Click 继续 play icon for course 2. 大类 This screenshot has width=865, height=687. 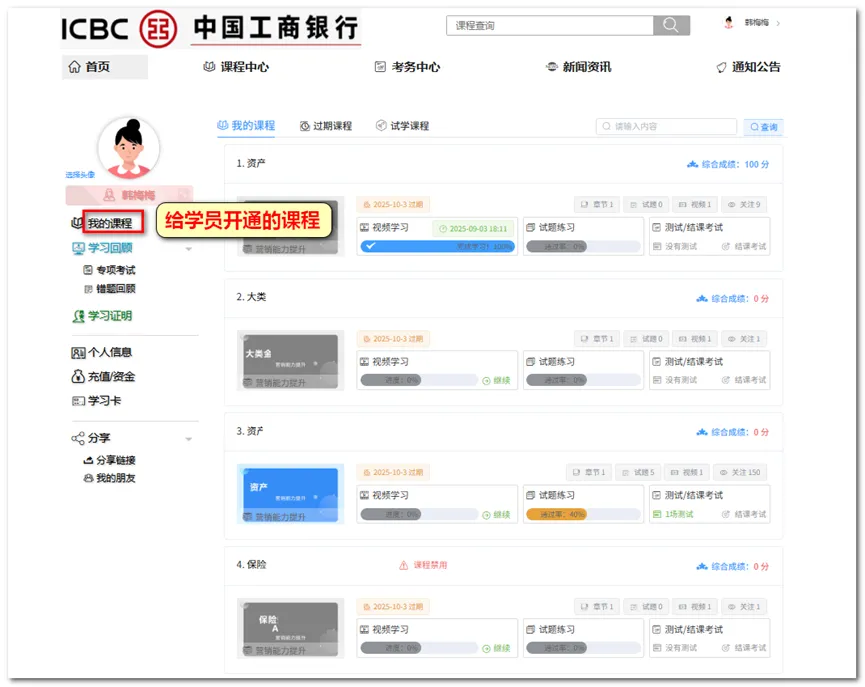point(486,381)
